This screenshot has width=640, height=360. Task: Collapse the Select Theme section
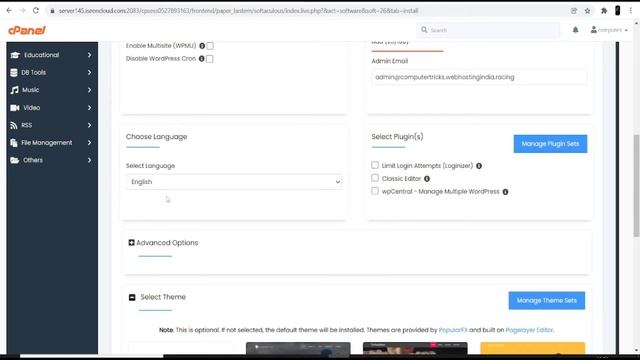click(x=132, y=298)
